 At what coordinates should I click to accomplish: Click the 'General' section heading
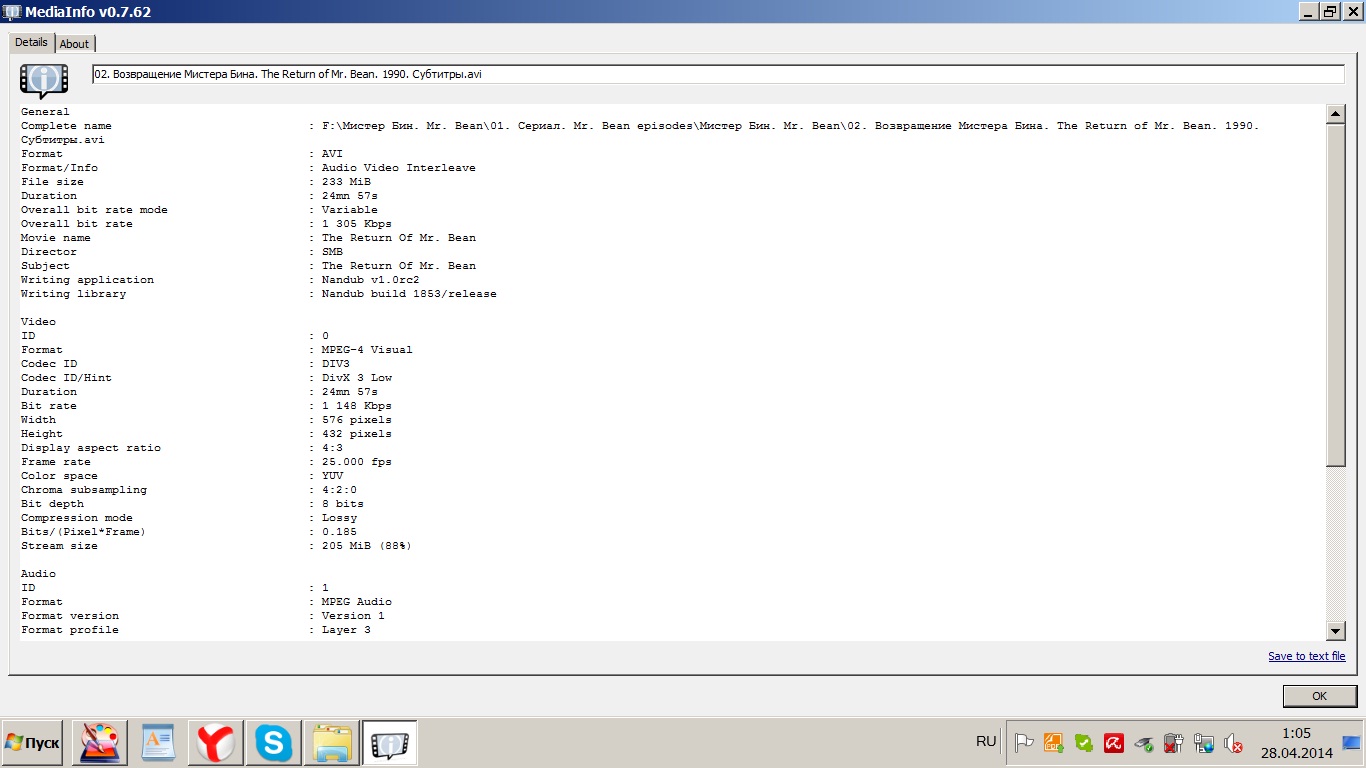click(x=45, y=112)
